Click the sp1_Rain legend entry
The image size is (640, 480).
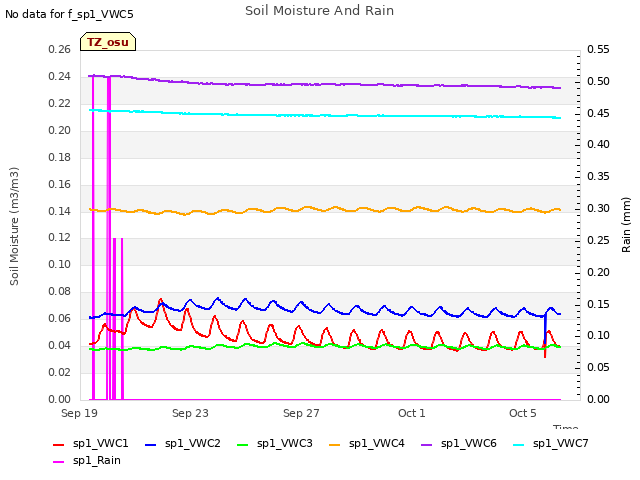[x=87, y=461]
